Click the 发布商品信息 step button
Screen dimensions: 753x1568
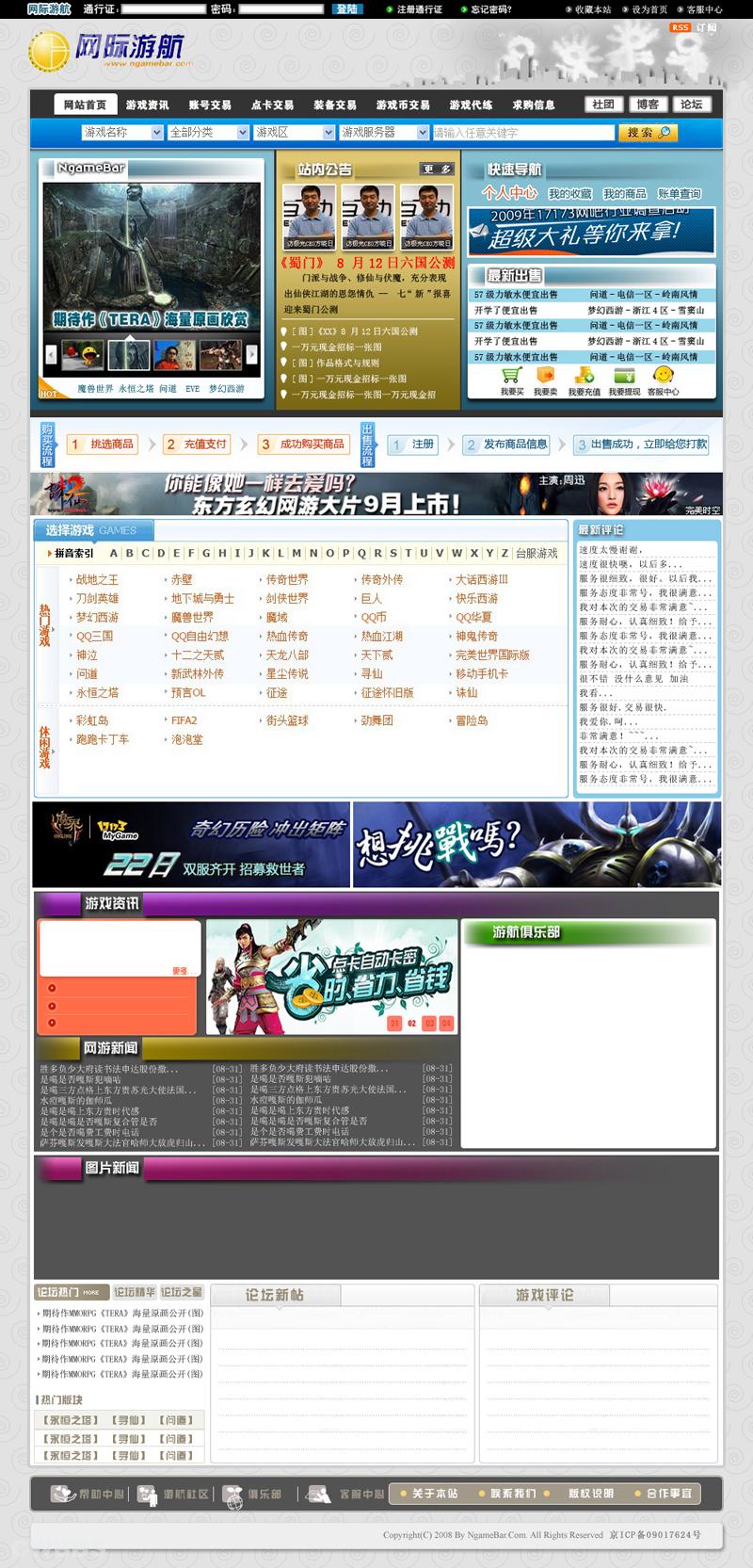pyautogui.click(x=507, y=445)
